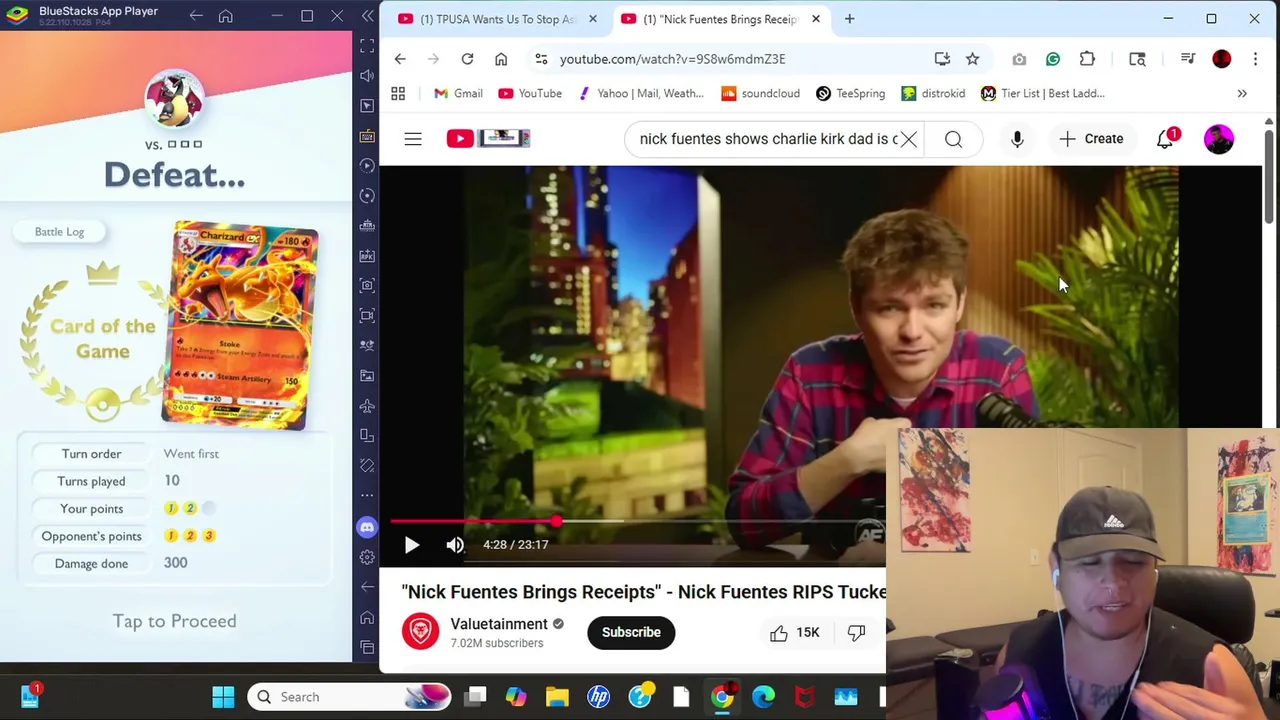The image size is (1280, 720).
Task: Open the Gmail bookmark
Action: [458, 93]
